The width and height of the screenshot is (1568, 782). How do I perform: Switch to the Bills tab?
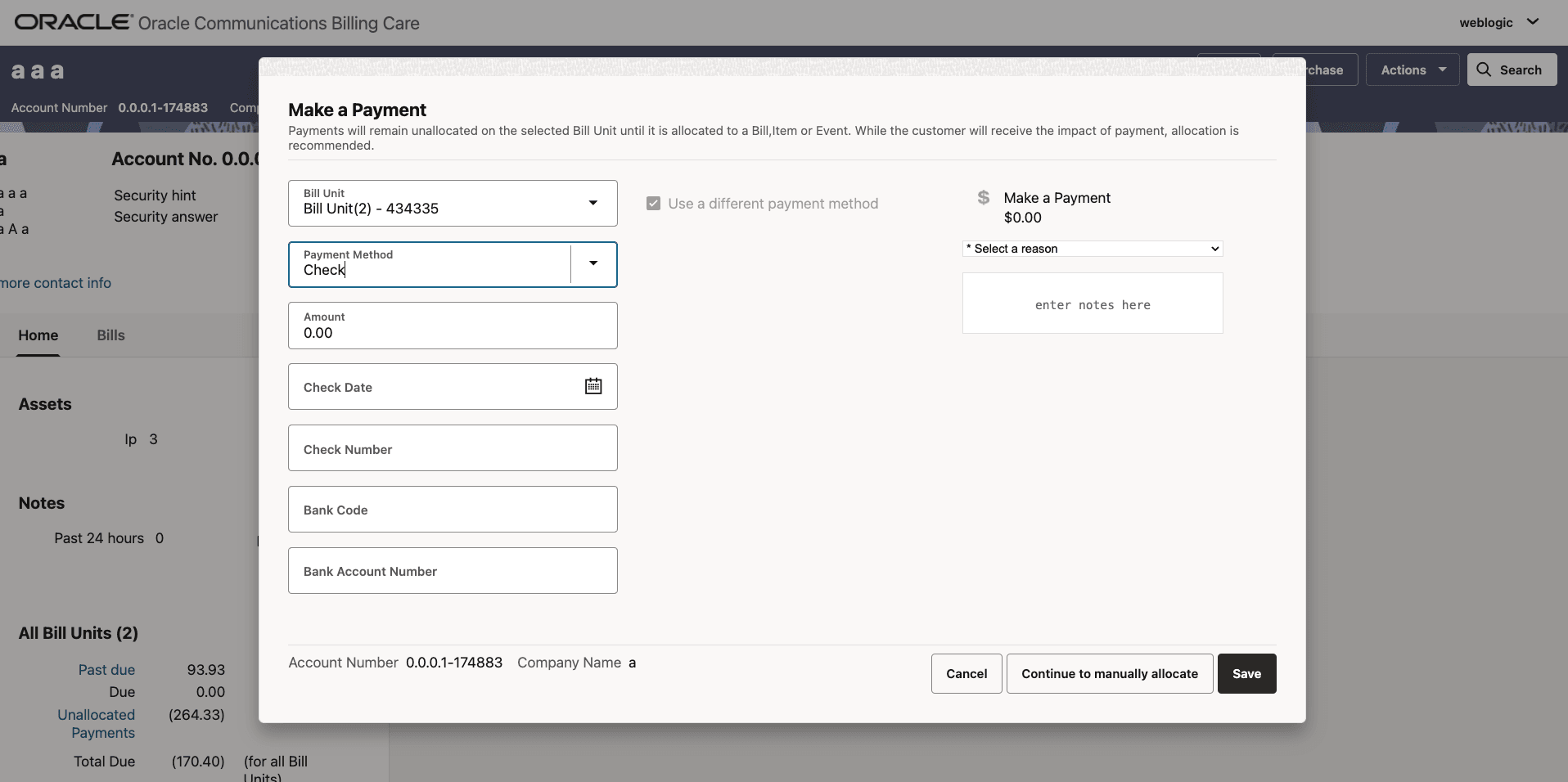point(110,335)
